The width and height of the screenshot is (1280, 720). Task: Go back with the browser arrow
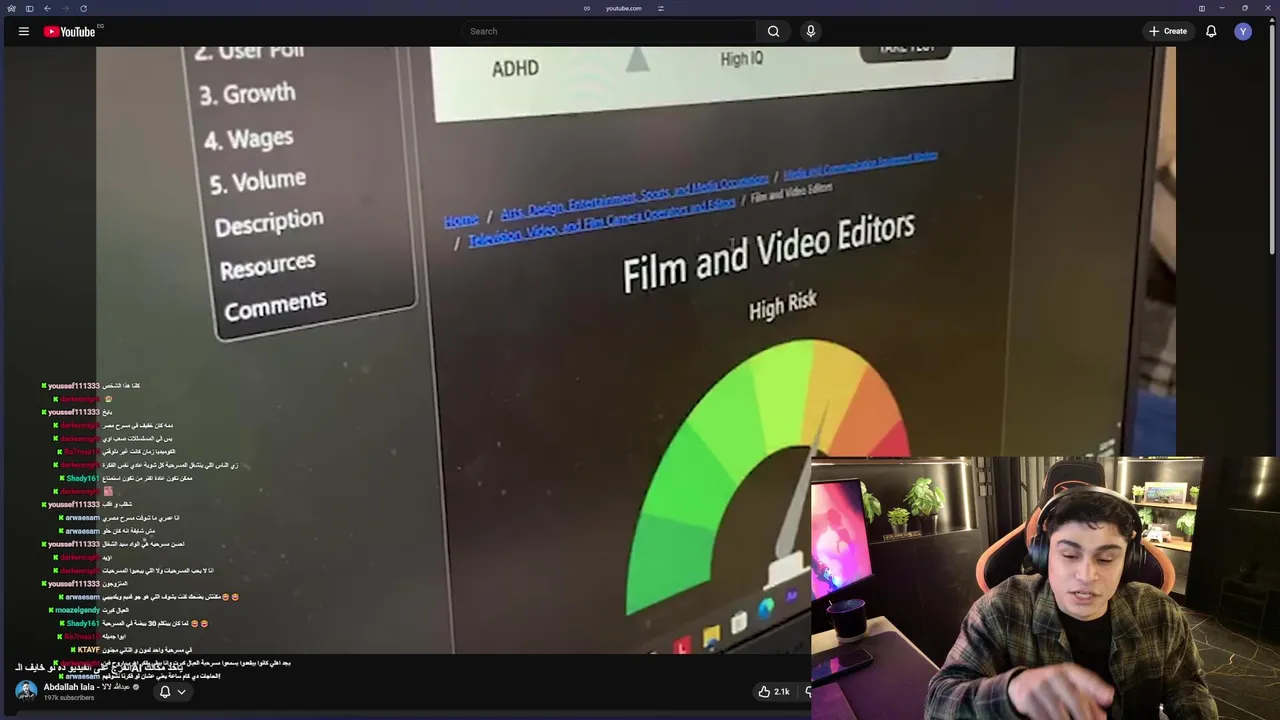pyautogui.click(x=47, y=8)
